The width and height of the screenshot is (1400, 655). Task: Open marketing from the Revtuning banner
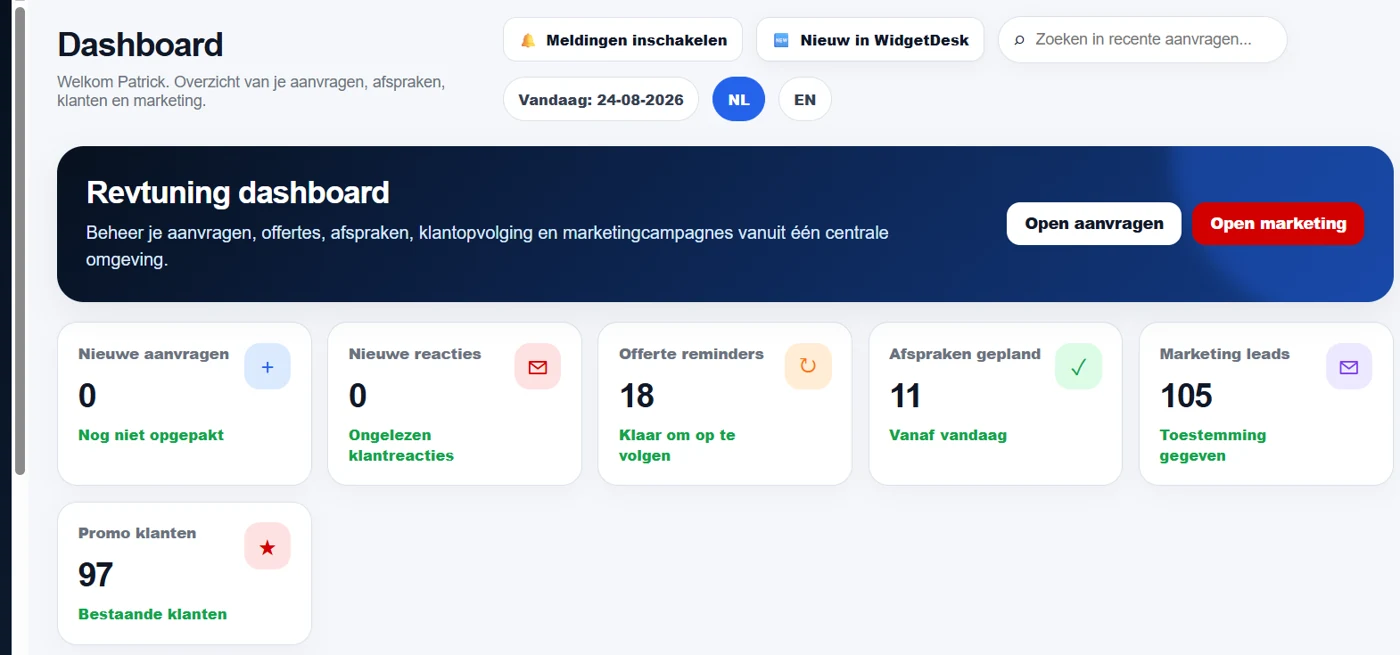1278,224
